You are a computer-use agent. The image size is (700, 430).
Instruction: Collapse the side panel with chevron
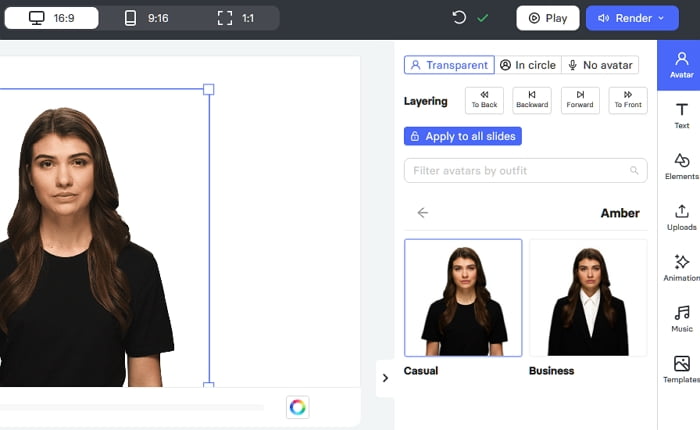pos(385,378)
